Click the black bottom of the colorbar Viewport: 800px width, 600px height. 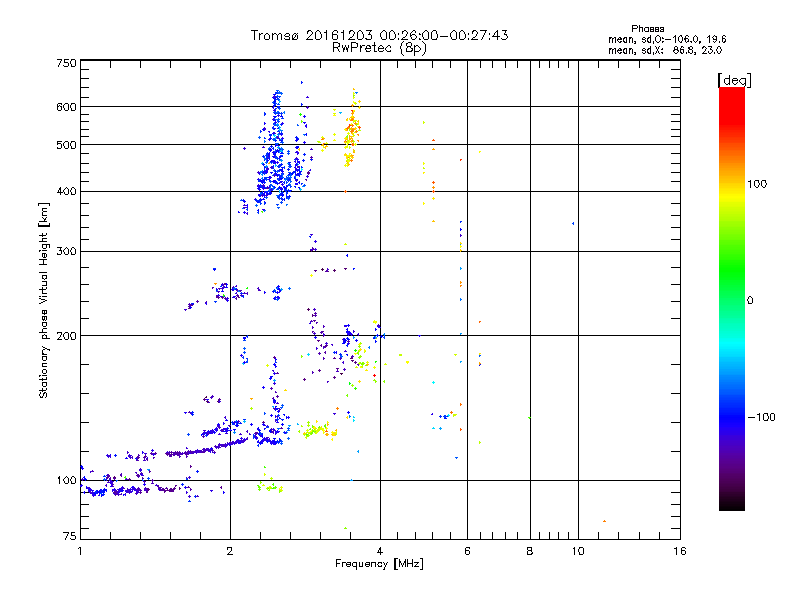click(732, 503)
